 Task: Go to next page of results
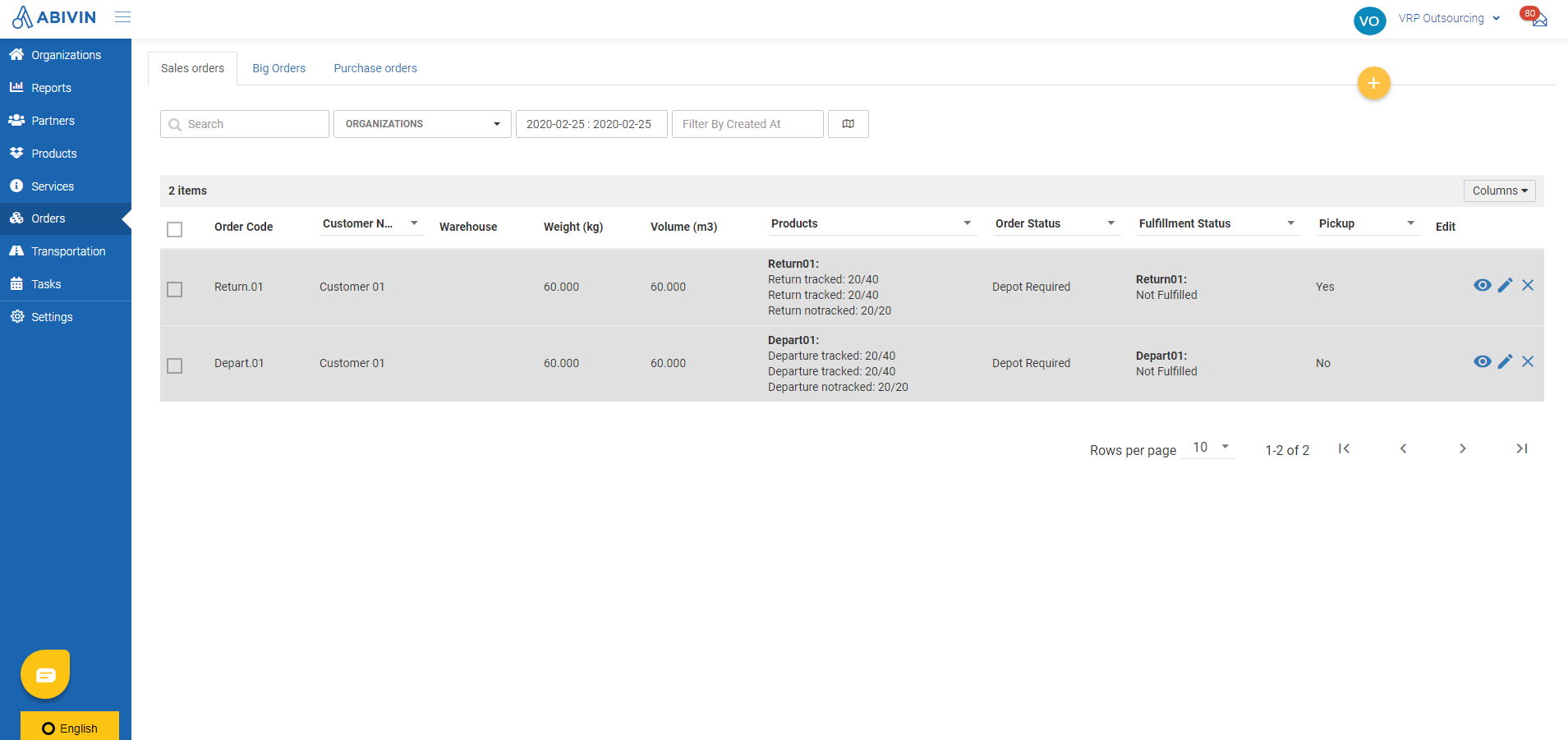pyautogui.click(x=1462, y=448)
